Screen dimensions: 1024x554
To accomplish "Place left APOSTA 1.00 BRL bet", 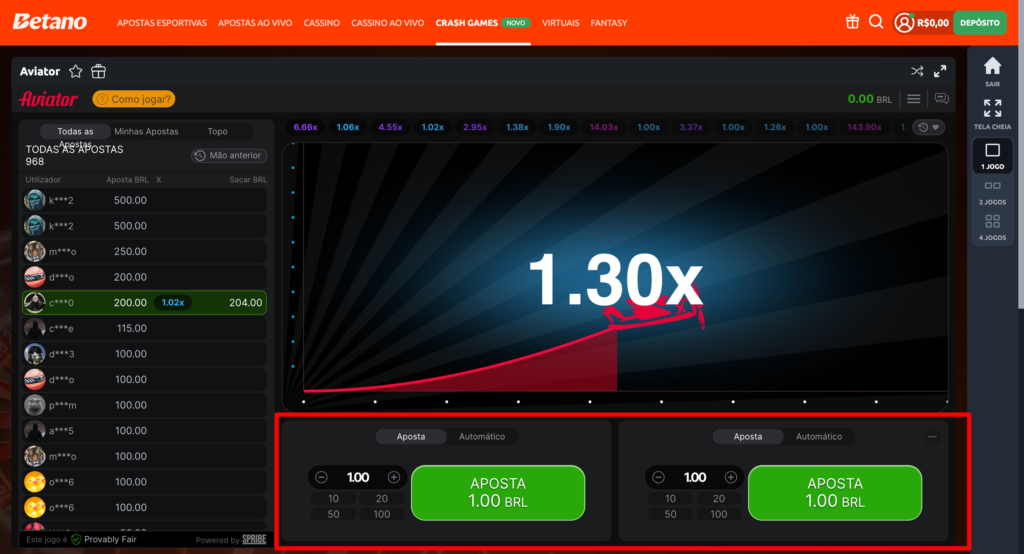I will click(x=498, y=493).
